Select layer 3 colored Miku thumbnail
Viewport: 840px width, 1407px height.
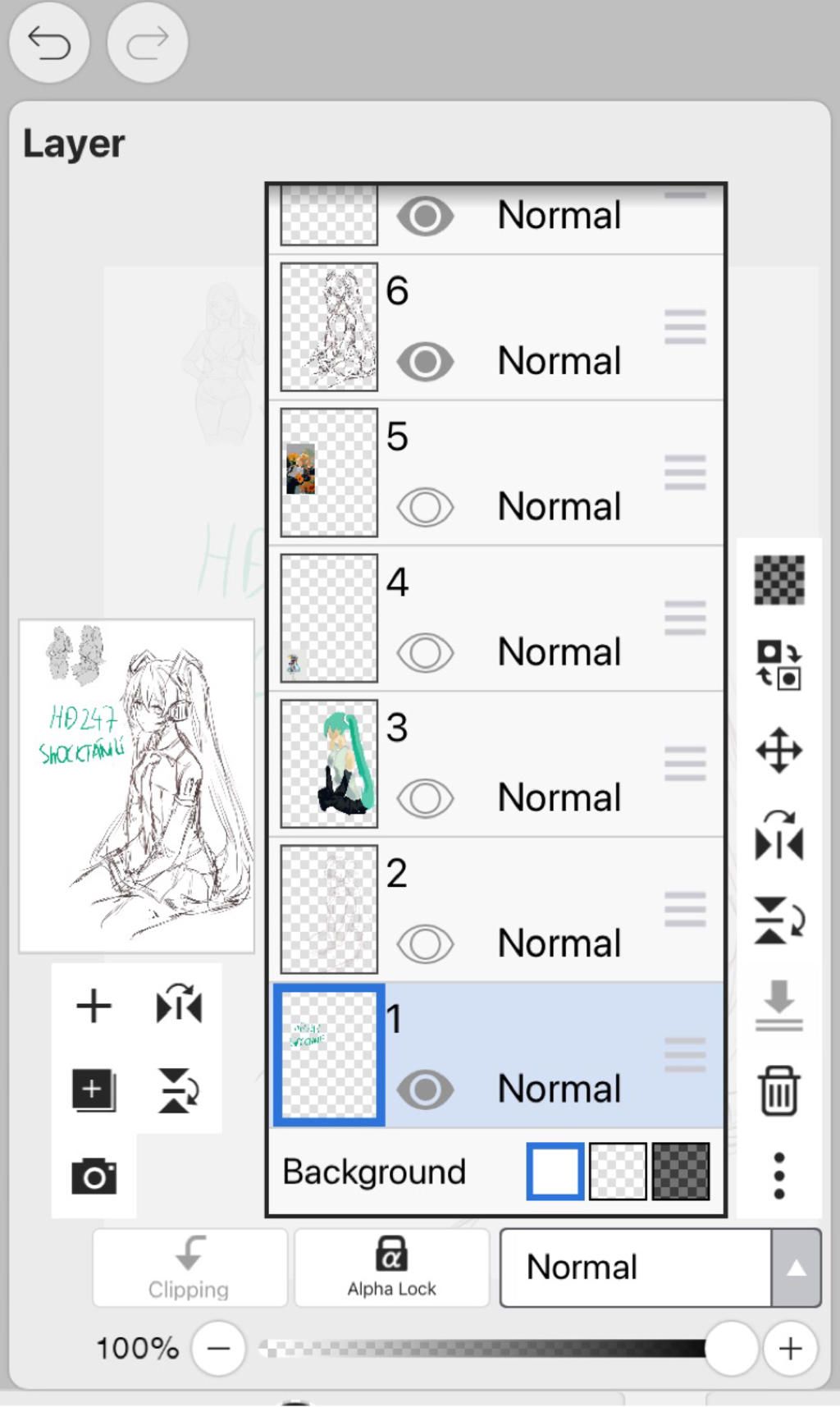329,764
